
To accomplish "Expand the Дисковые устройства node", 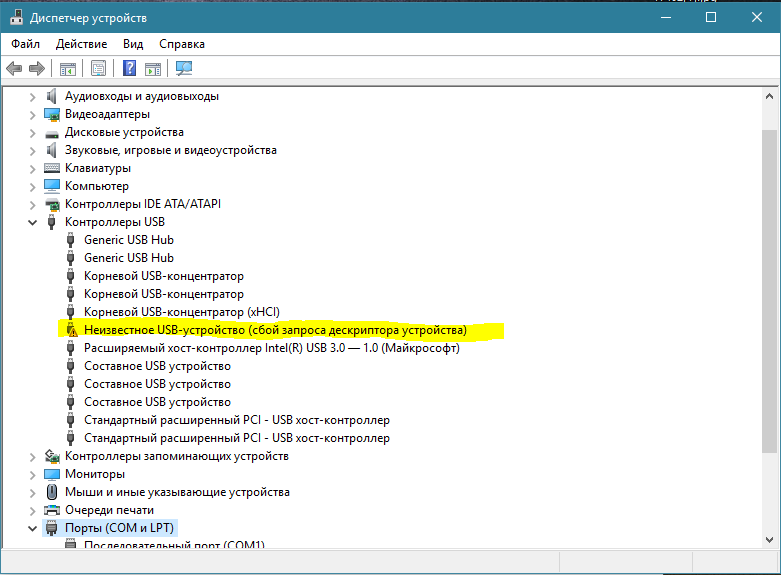I will (x=32, y=133).
